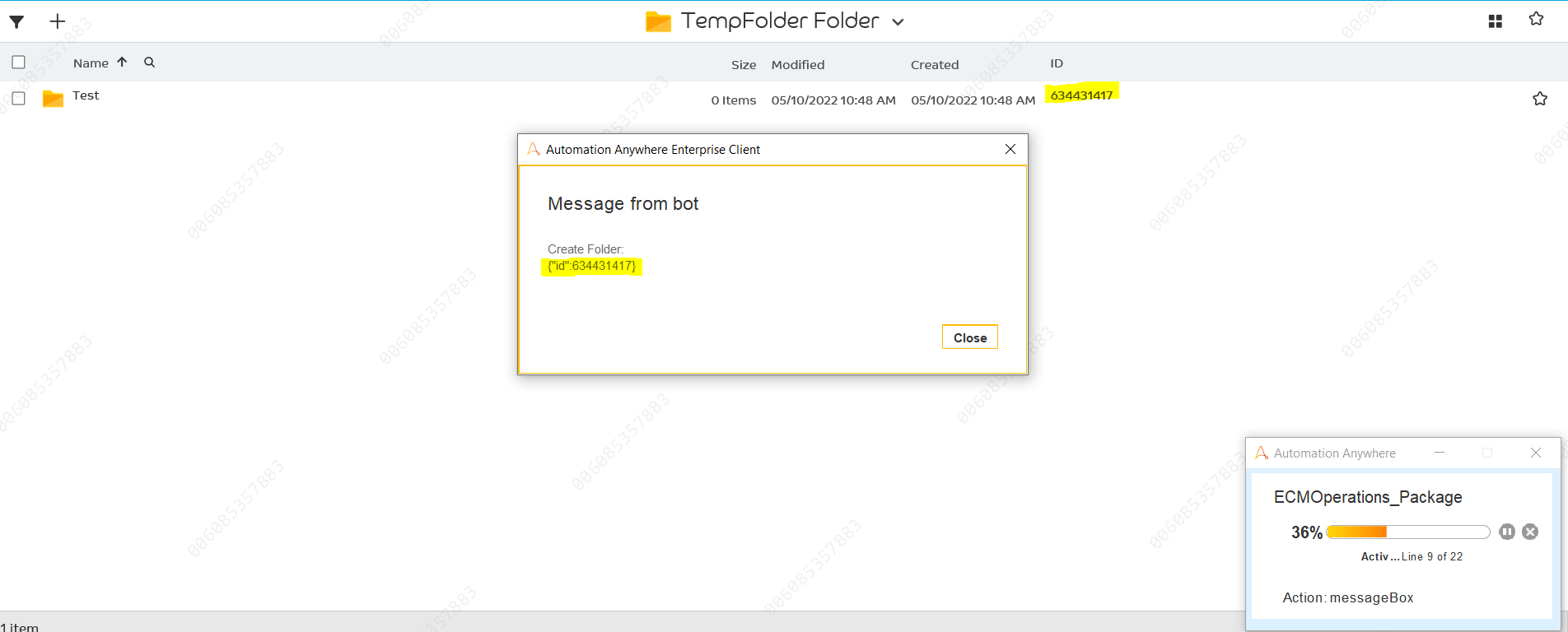Viewport: 1568px width, 632px height.
Task: Click the 'Action: messageBox' status text
Action: [1348, 598]
